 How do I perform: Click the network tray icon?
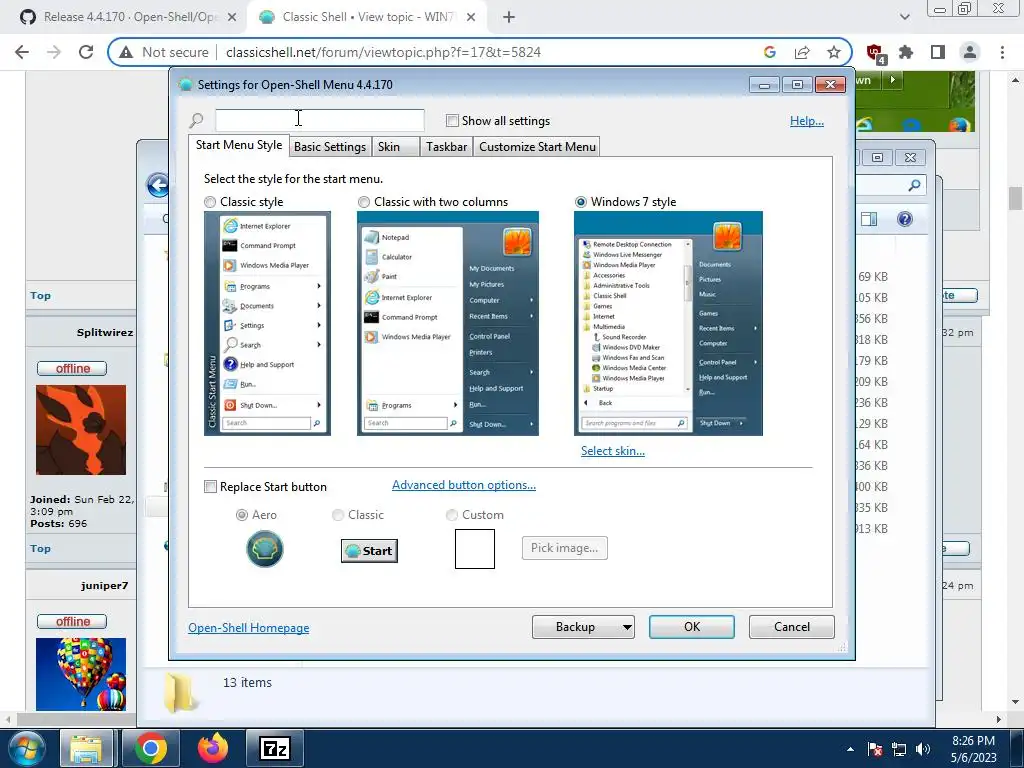point(899,749)
